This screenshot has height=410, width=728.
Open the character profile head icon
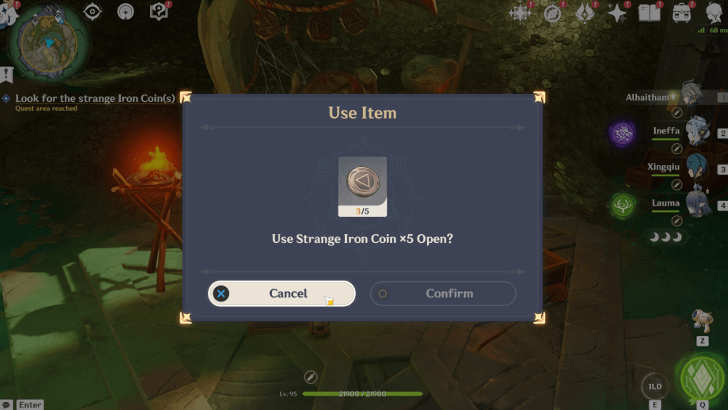click(714, 13)
